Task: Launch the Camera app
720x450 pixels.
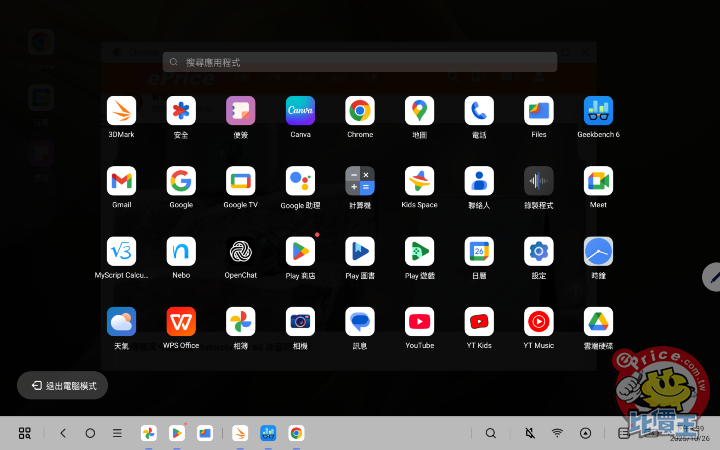Action: [300, 321]
